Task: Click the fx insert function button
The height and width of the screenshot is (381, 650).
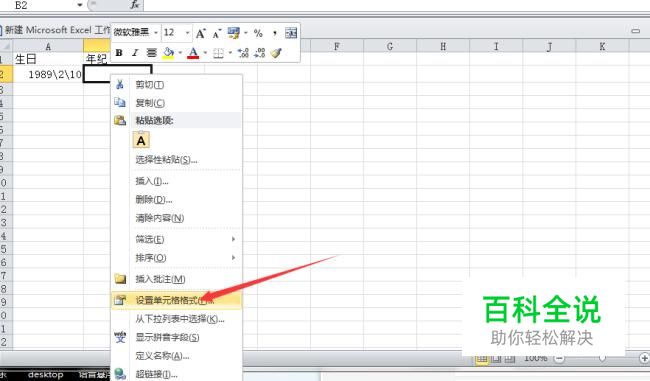Action: (135, 5)
